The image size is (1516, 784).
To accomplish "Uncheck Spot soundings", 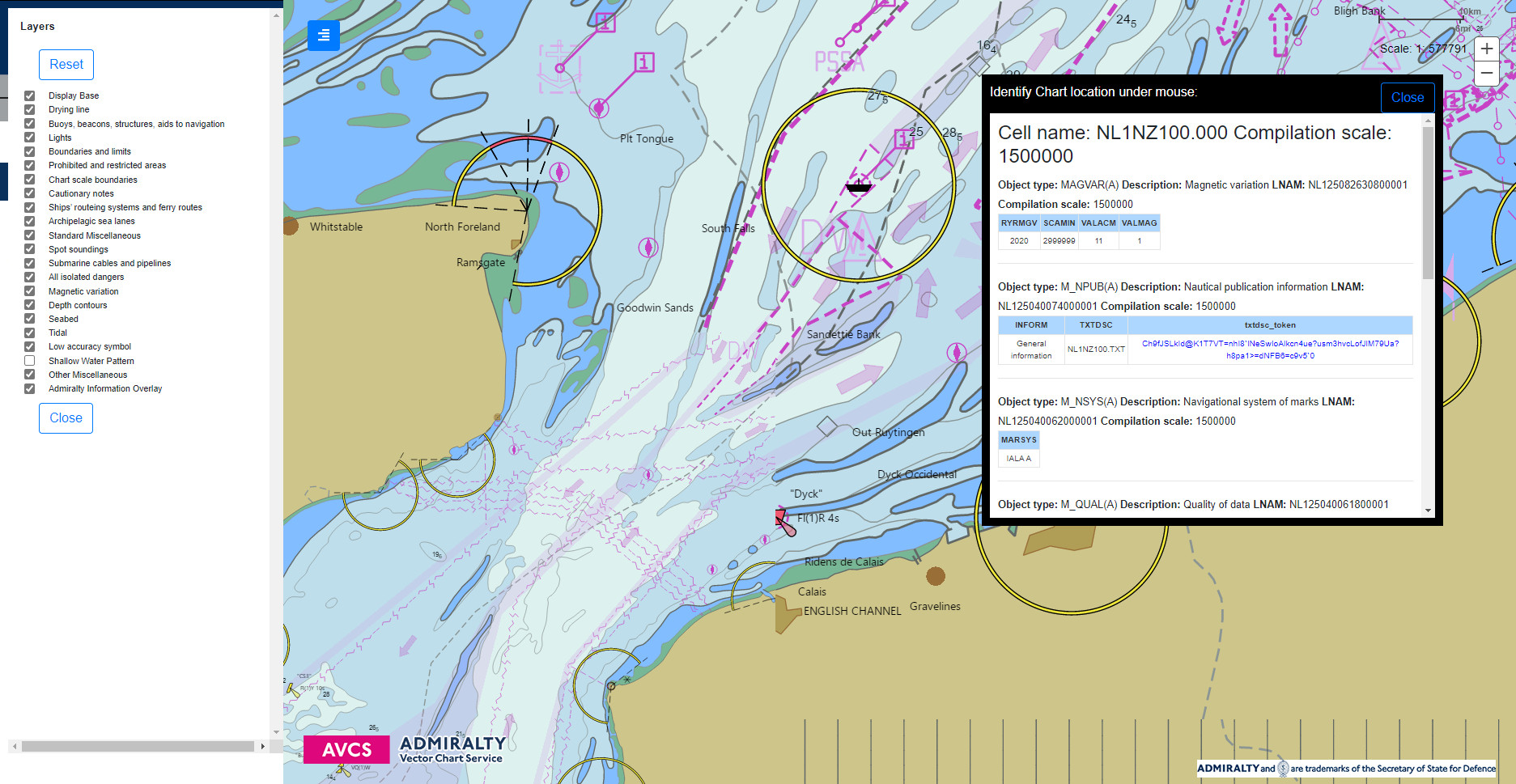I will pyautogui.click(x=29, y=249).
